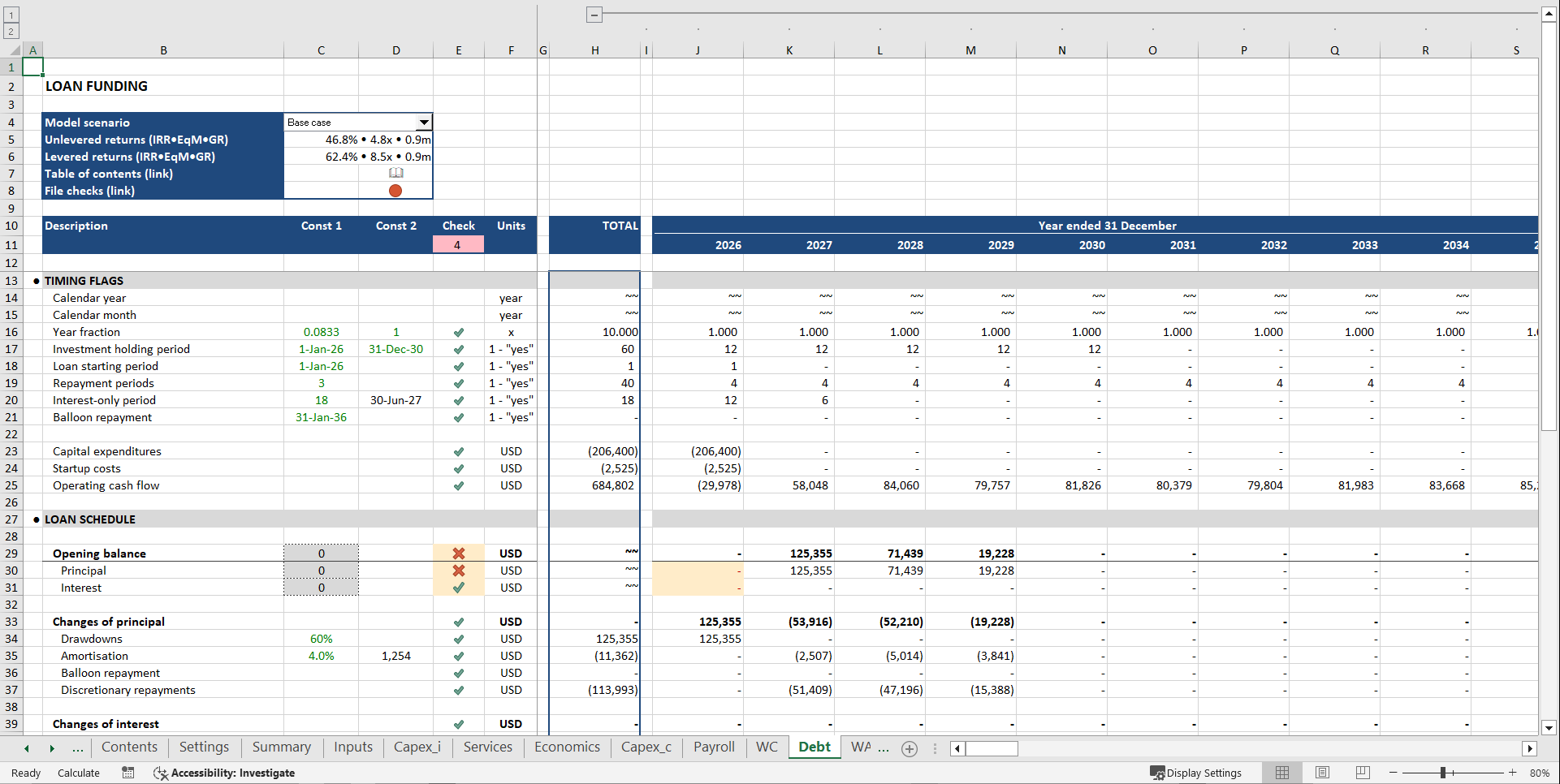The image size is (1560, 784).
Task: Add a new worksheet with the plus icon
Action: (909, 748)
